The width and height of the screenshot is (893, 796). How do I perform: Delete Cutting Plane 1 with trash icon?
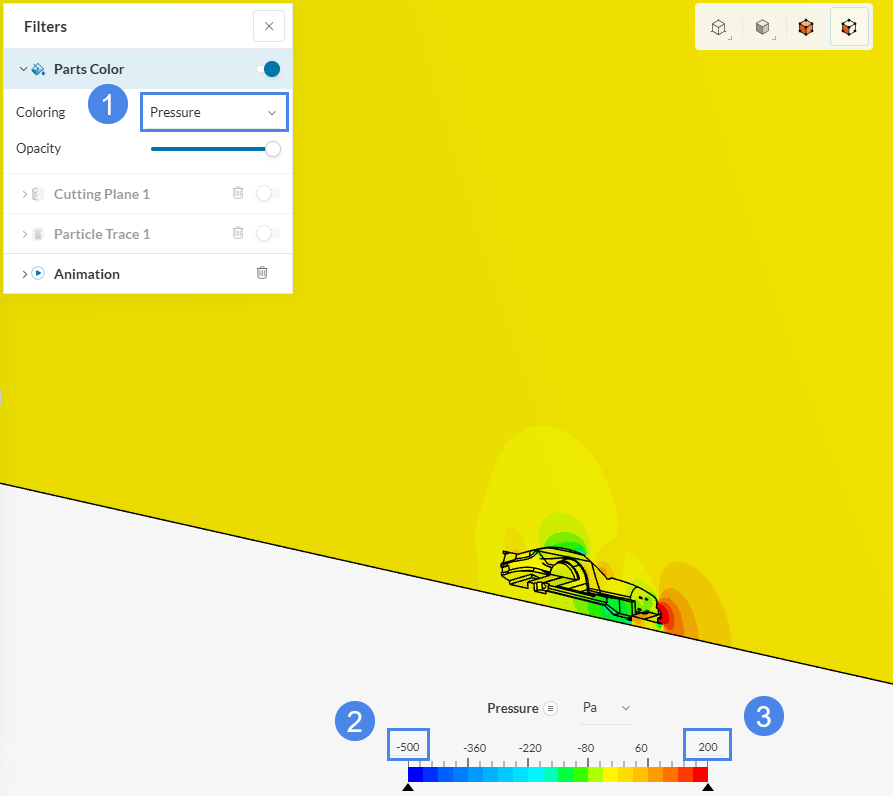(x=238, y=193)
